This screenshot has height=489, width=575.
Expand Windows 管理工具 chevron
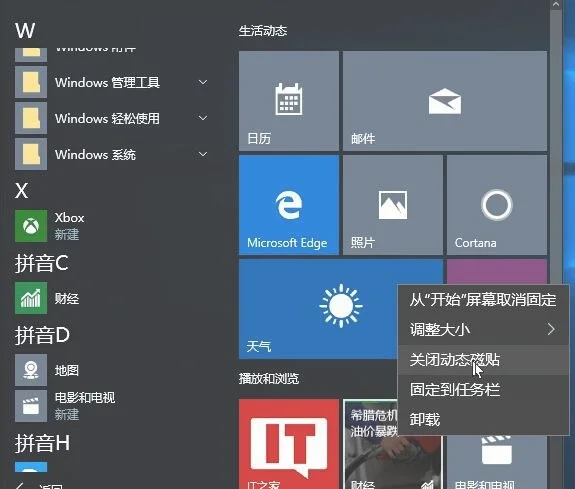click(x=203, y=82)
